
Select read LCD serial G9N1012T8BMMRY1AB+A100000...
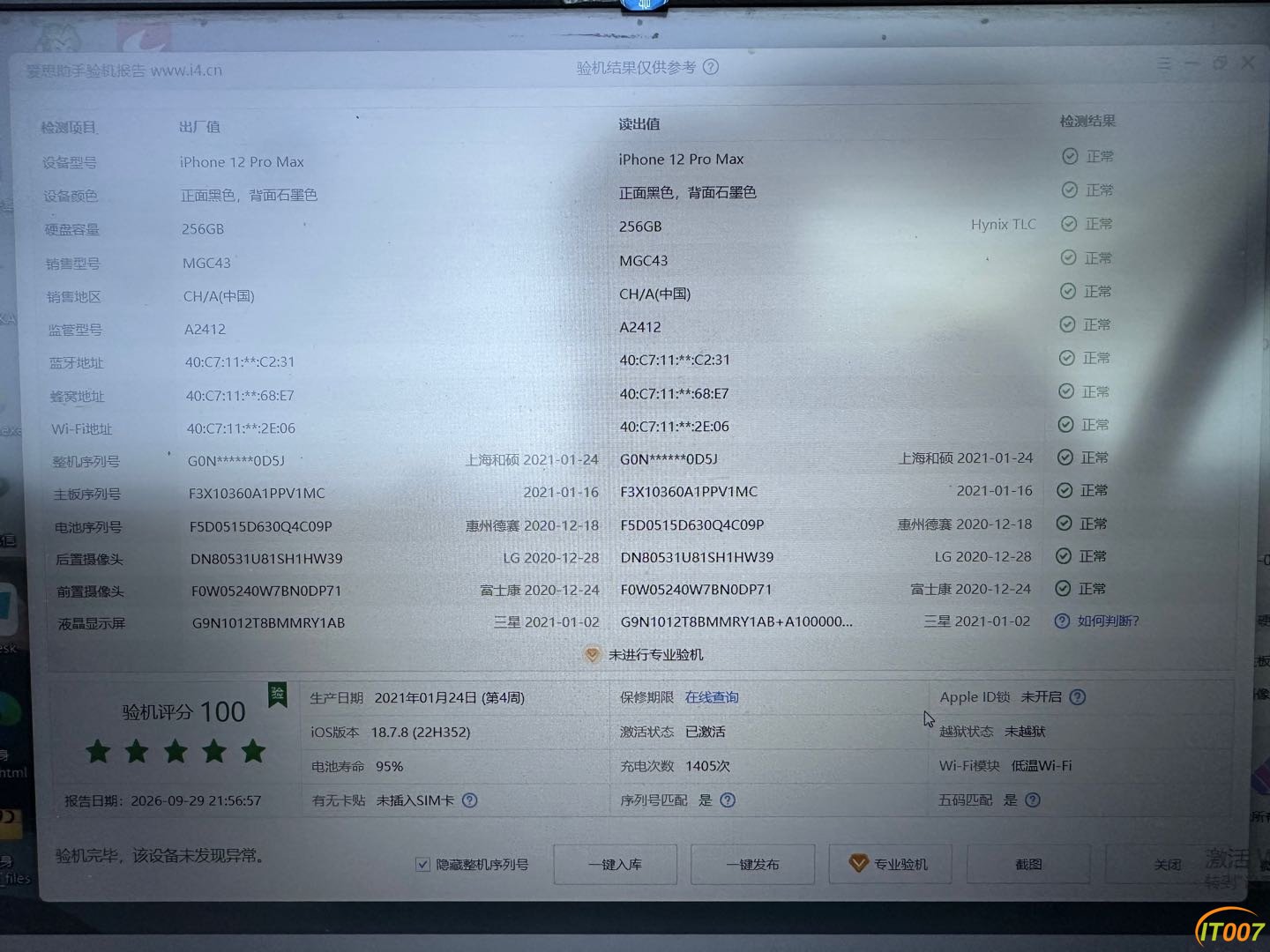pos(736,621)
